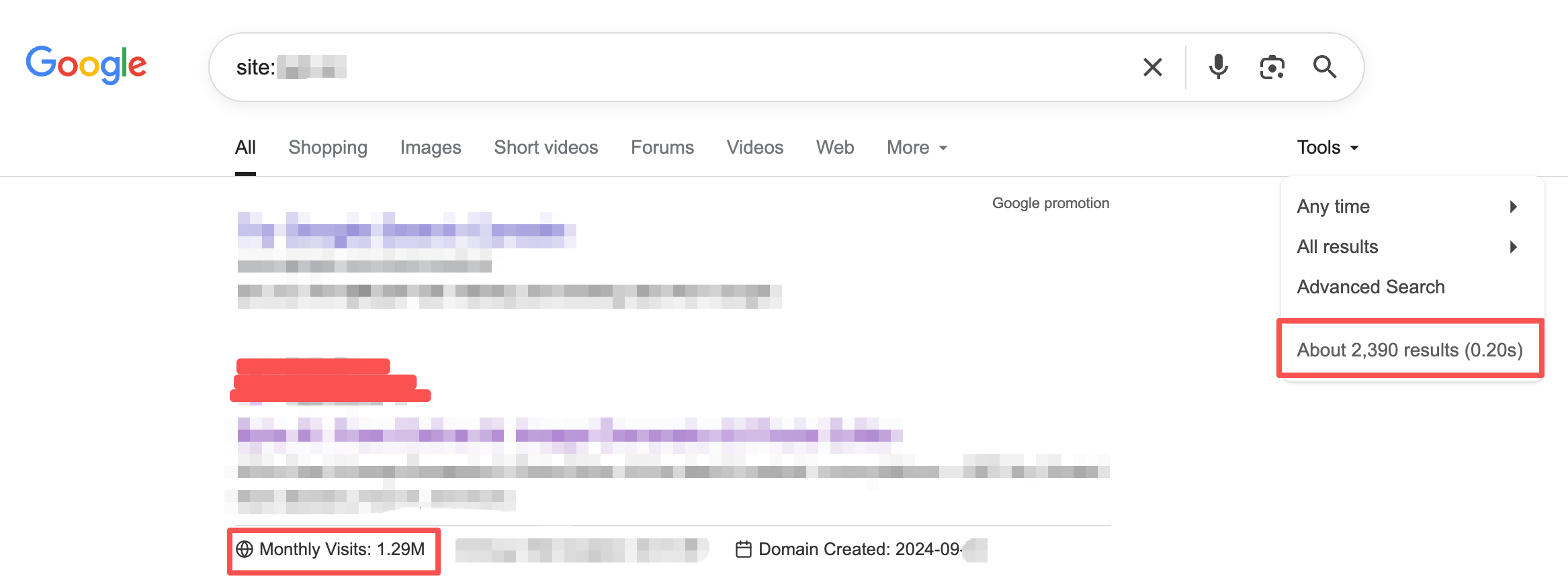
Task: Open search by image camera icon
Action: [1272, 67]
